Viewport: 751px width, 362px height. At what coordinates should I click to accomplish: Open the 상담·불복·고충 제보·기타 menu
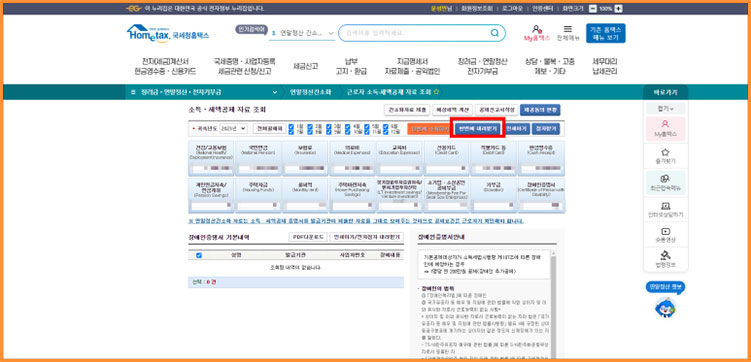tap(550, 67)
